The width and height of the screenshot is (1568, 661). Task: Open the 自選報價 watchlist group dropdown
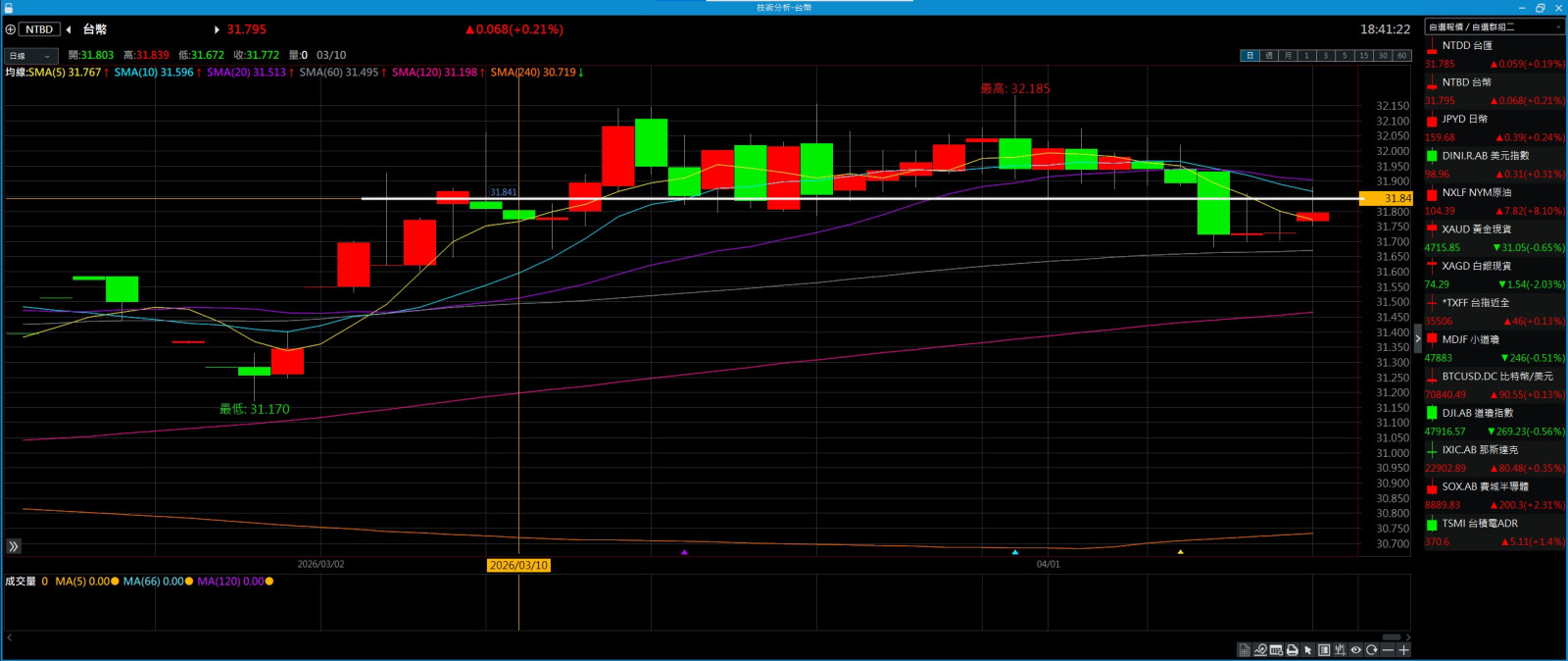tap(1494, 27)
